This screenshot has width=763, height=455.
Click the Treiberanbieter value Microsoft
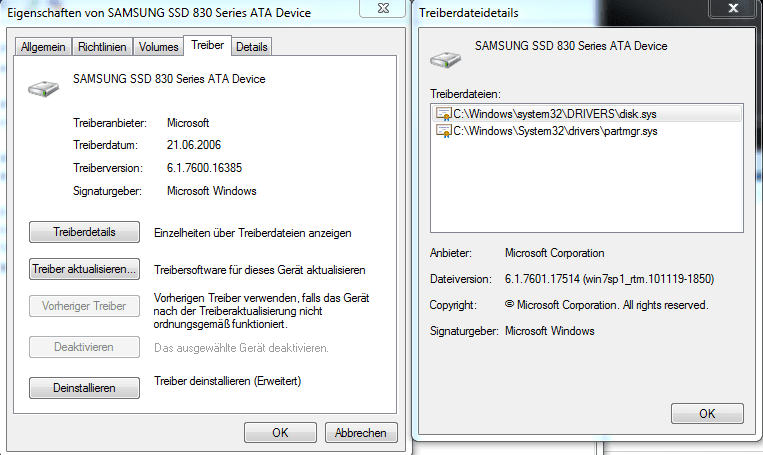coord(188,123)
